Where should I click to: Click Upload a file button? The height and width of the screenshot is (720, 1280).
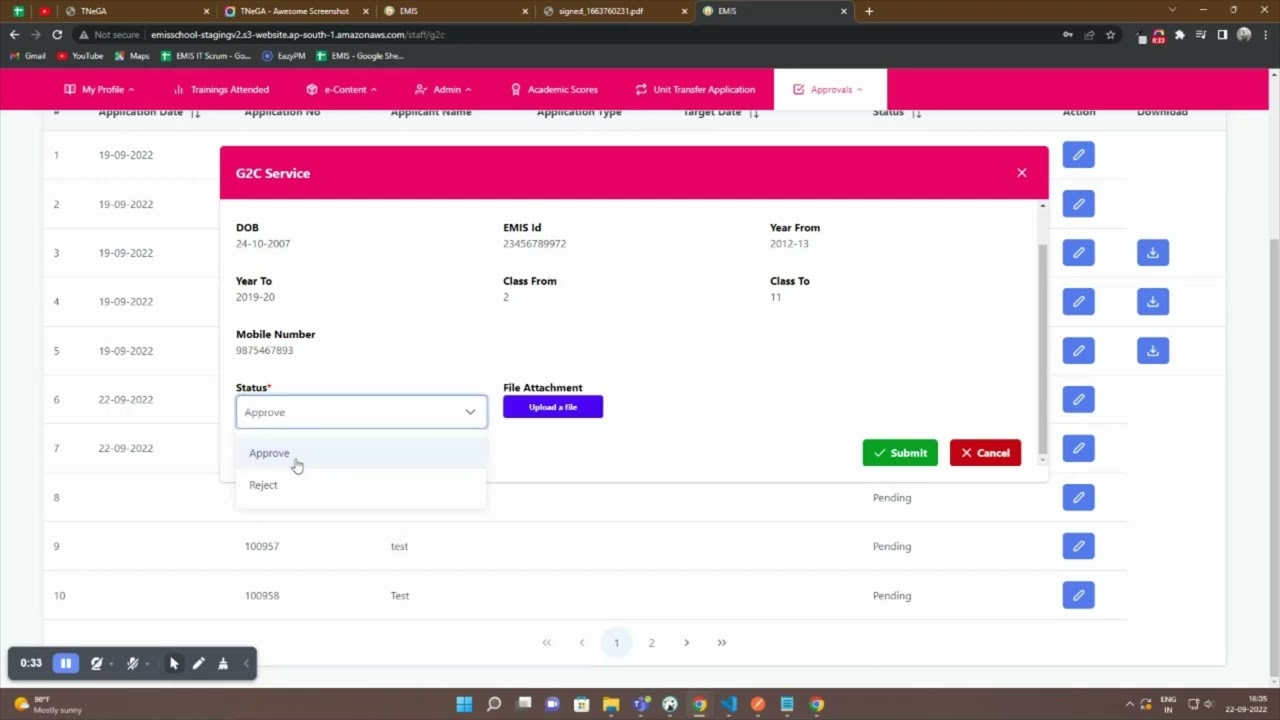553,407
